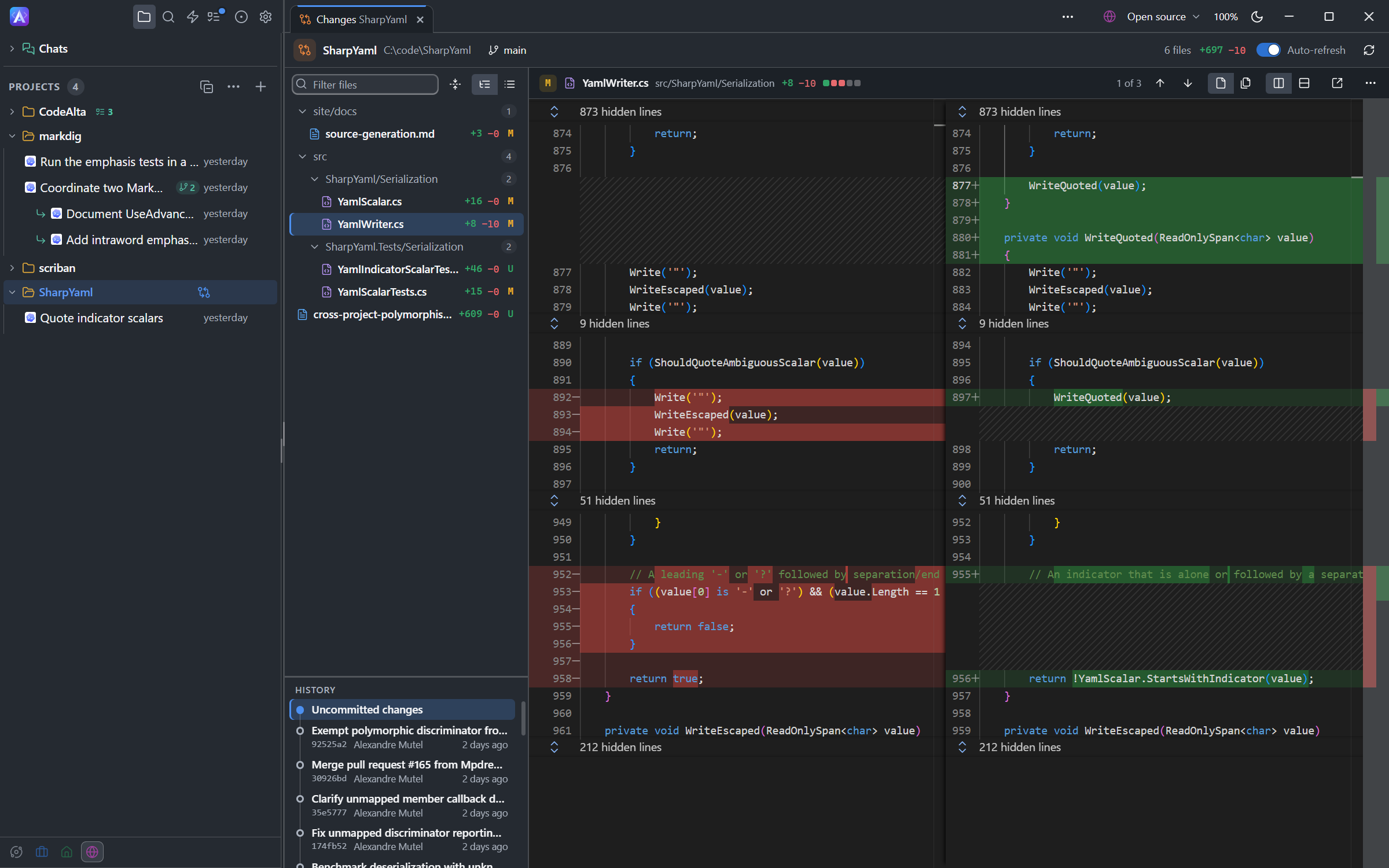
Task: Click the refresh changes icon
Action: tap(1369, 50)
